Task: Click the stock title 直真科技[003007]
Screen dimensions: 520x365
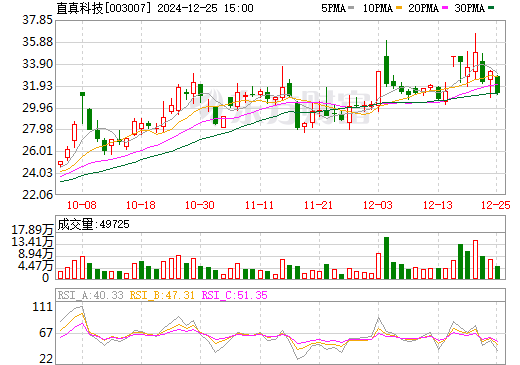Action: (x=104, y=8)
